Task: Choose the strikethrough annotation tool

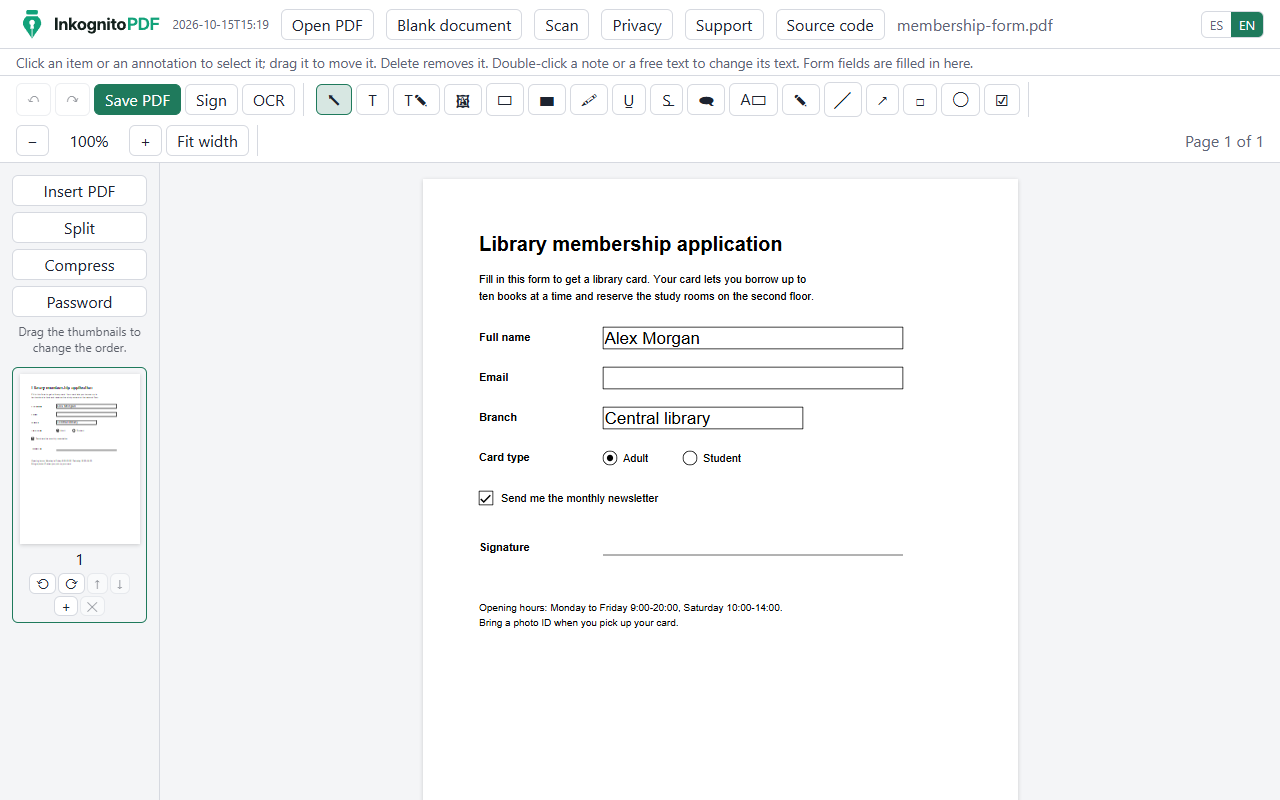Action: (667, 100)
